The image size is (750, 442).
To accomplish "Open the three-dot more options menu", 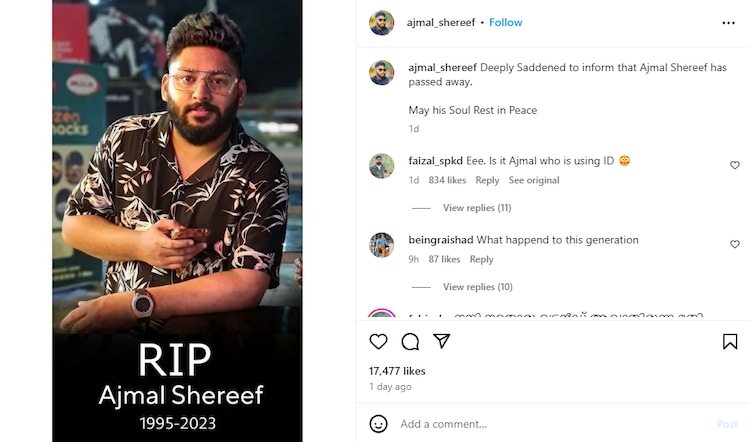I will point(728,22).
